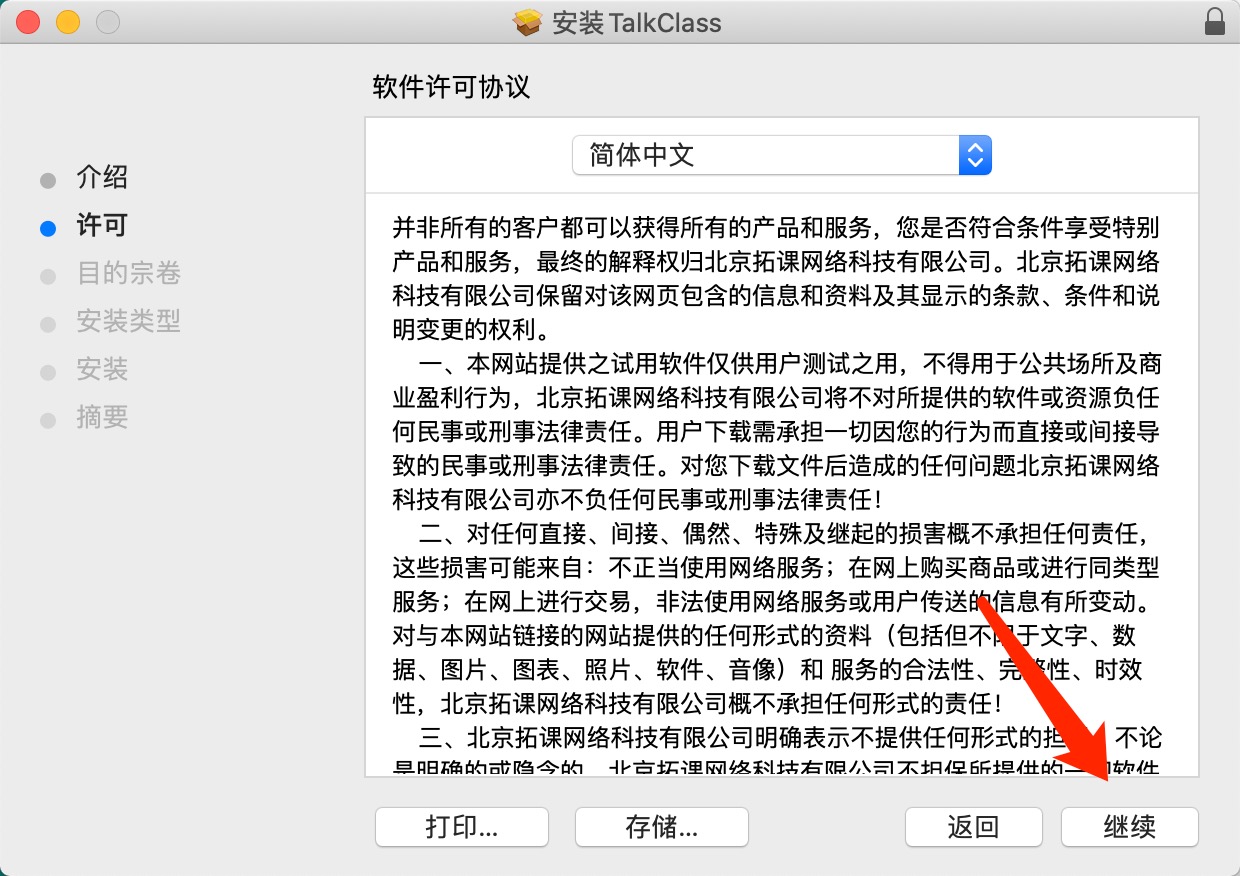Click the blue bullet next to 许可

coord(48,229)
